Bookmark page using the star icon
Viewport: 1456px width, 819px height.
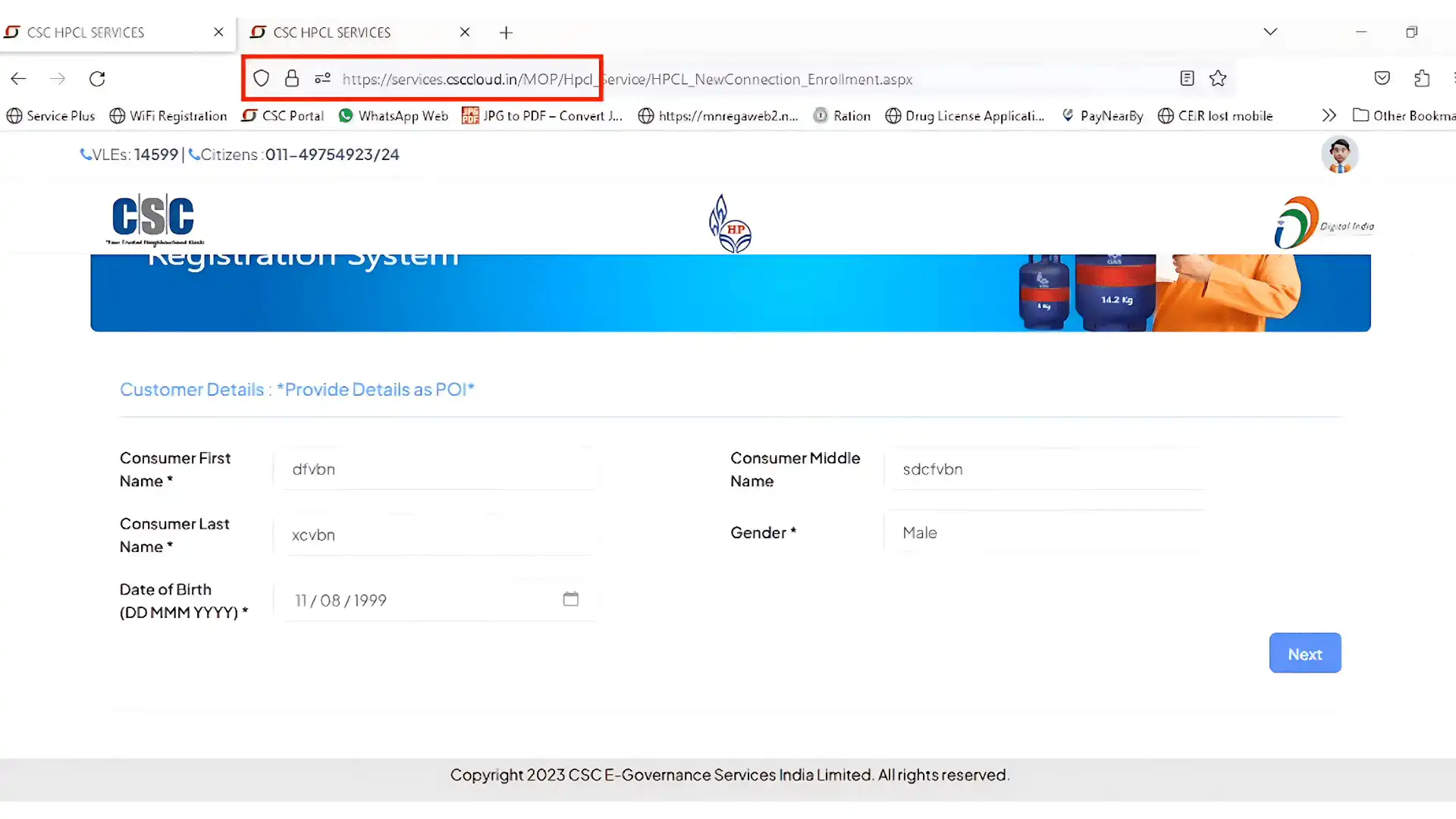[1218, 78]
